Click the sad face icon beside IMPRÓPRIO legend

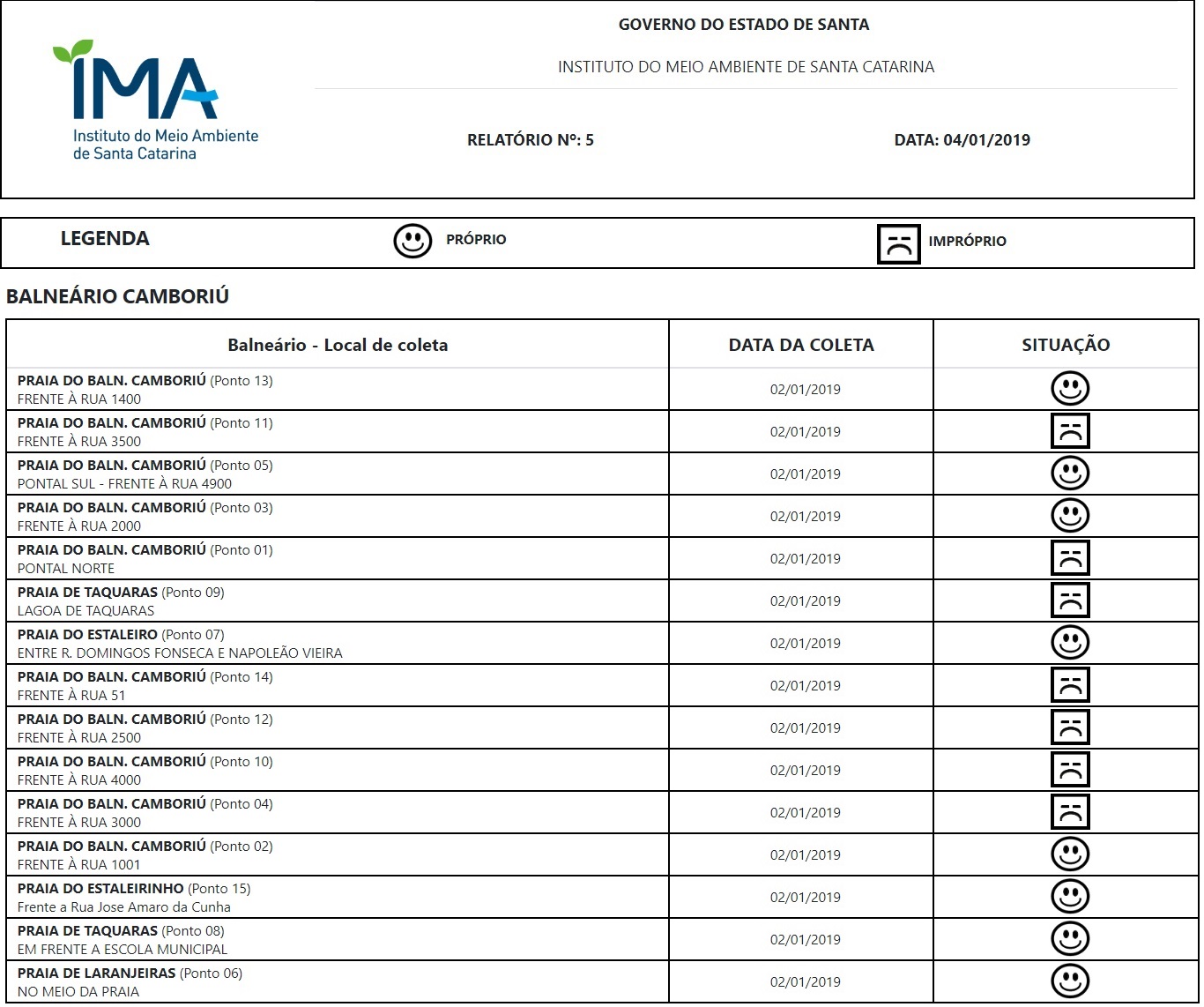click(x=898, y=244)
